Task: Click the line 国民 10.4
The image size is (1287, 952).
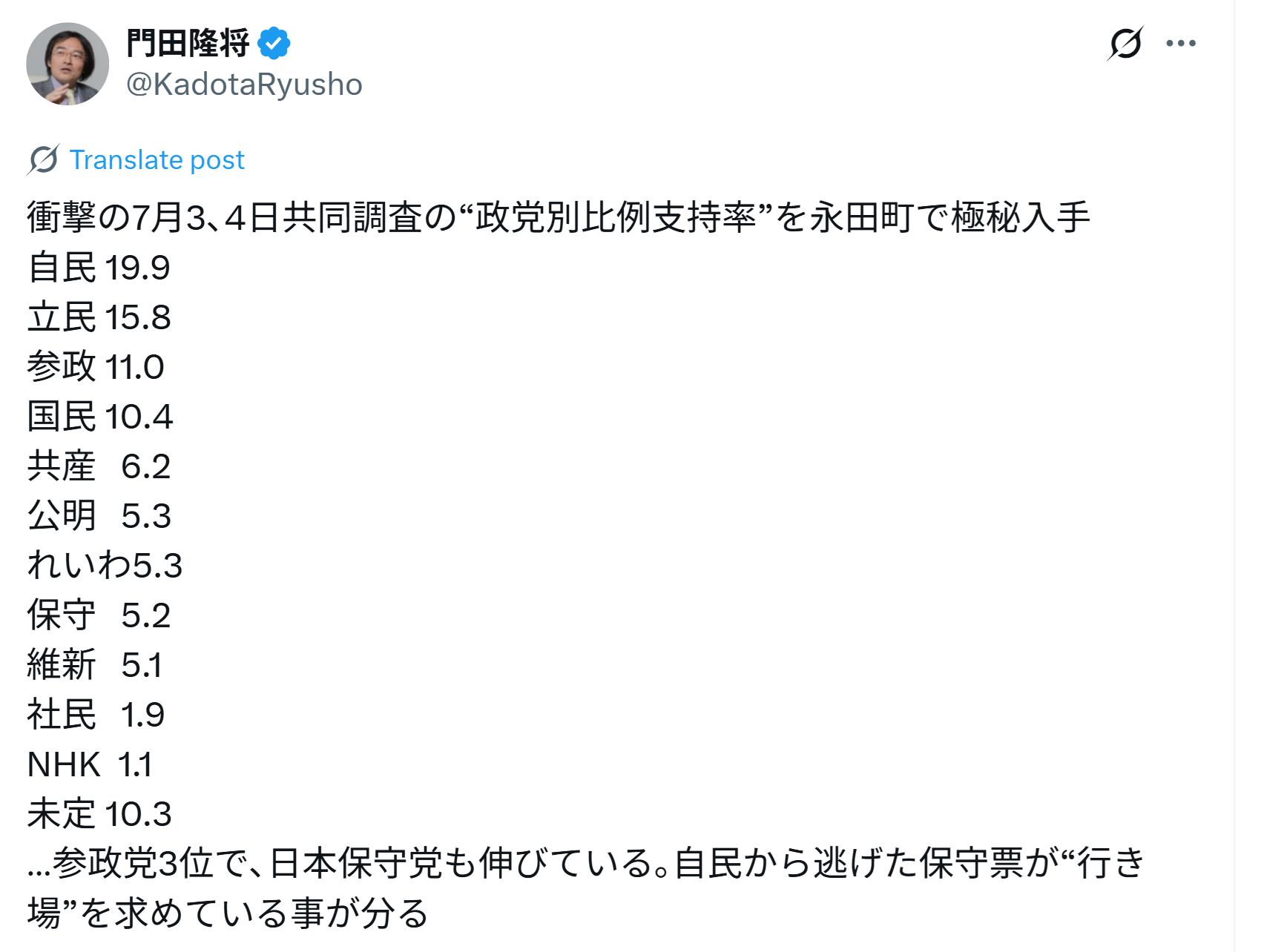Action: tap(100, 416)
